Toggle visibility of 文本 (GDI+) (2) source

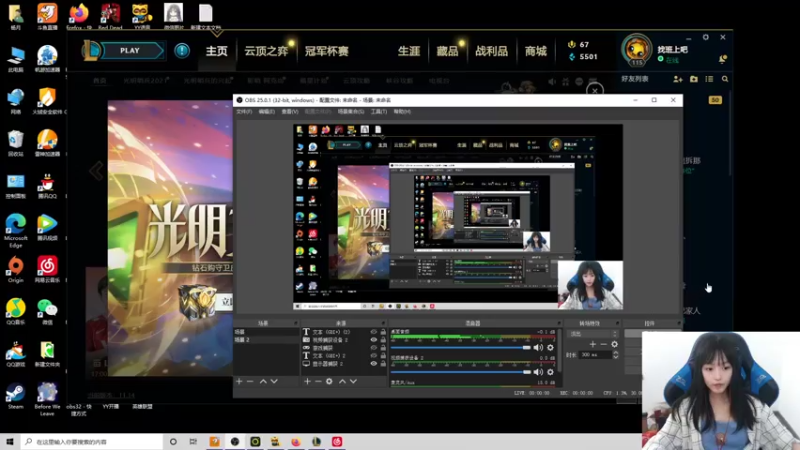(373, 332)
